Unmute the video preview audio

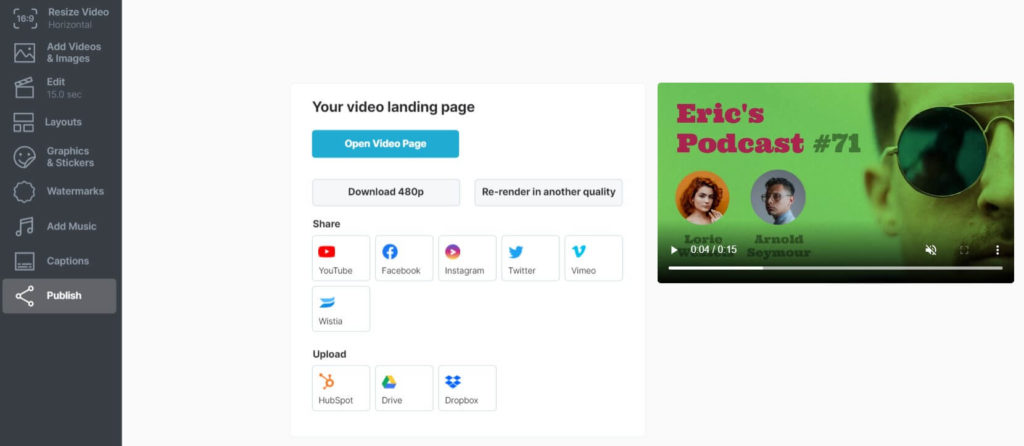click(931, 250)
